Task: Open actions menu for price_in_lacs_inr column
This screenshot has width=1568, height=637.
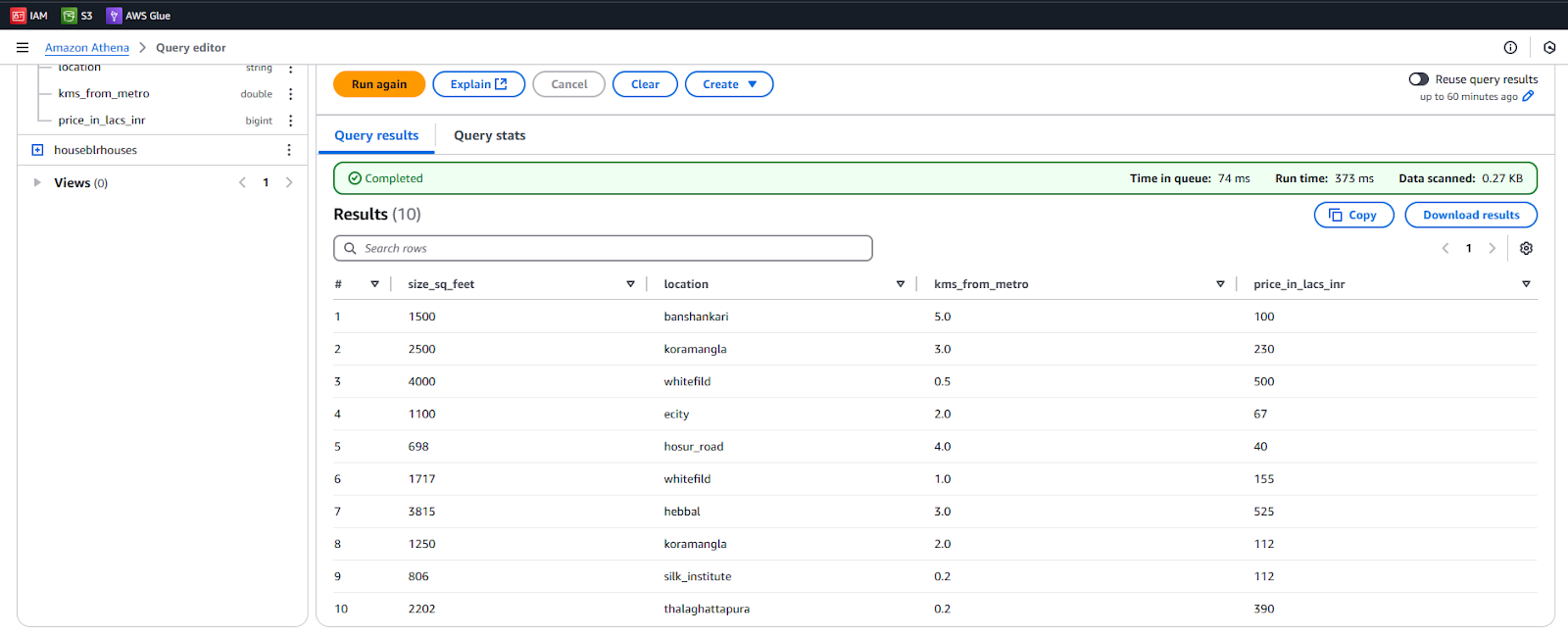Action: click(290, 121)
